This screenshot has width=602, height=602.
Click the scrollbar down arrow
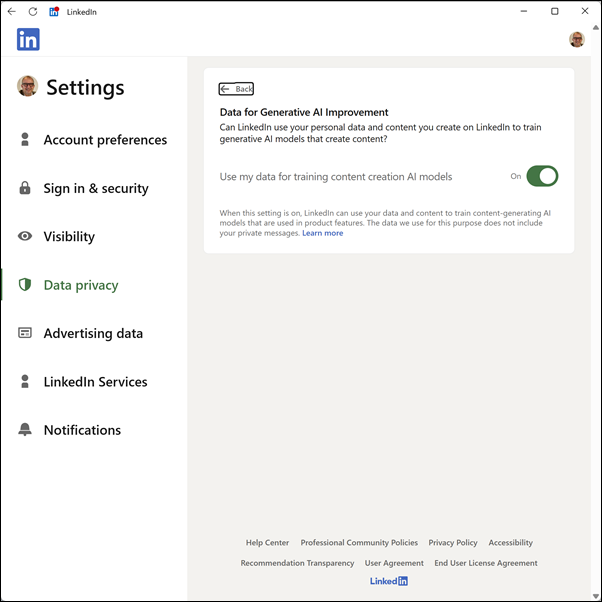click(x=596, y=596)
